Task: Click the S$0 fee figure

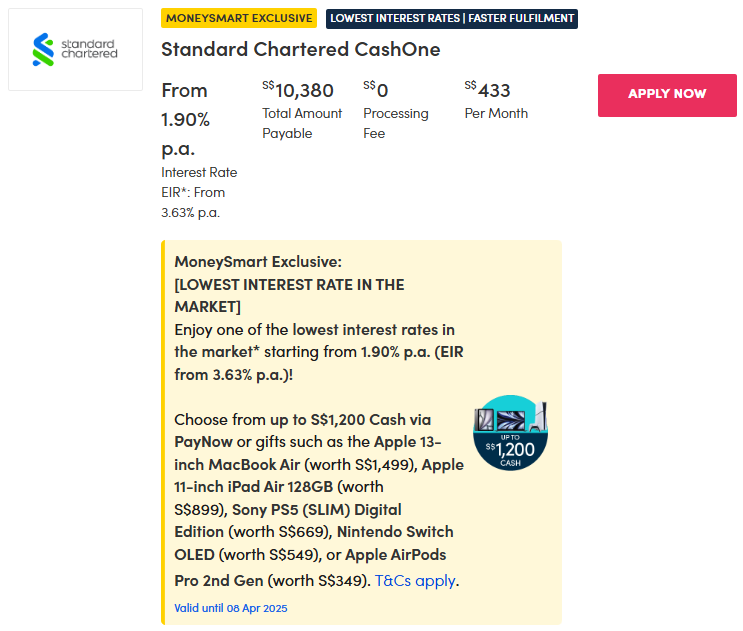Action: 376,91
